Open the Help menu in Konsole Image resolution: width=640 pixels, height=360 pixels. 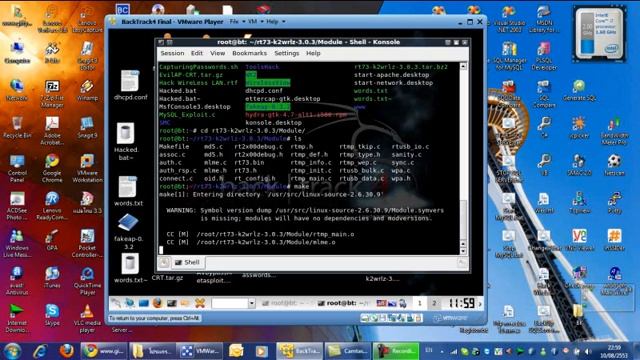(313, 53)
